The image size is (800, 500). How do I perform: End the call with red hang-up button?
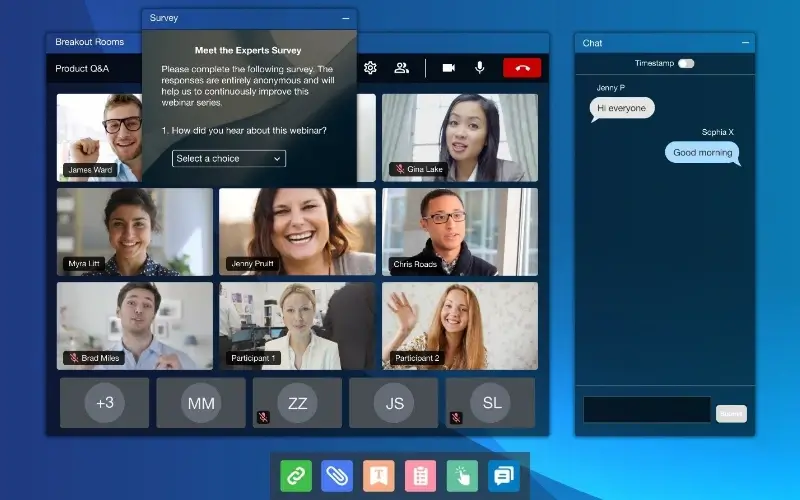[x=522, y=68]
